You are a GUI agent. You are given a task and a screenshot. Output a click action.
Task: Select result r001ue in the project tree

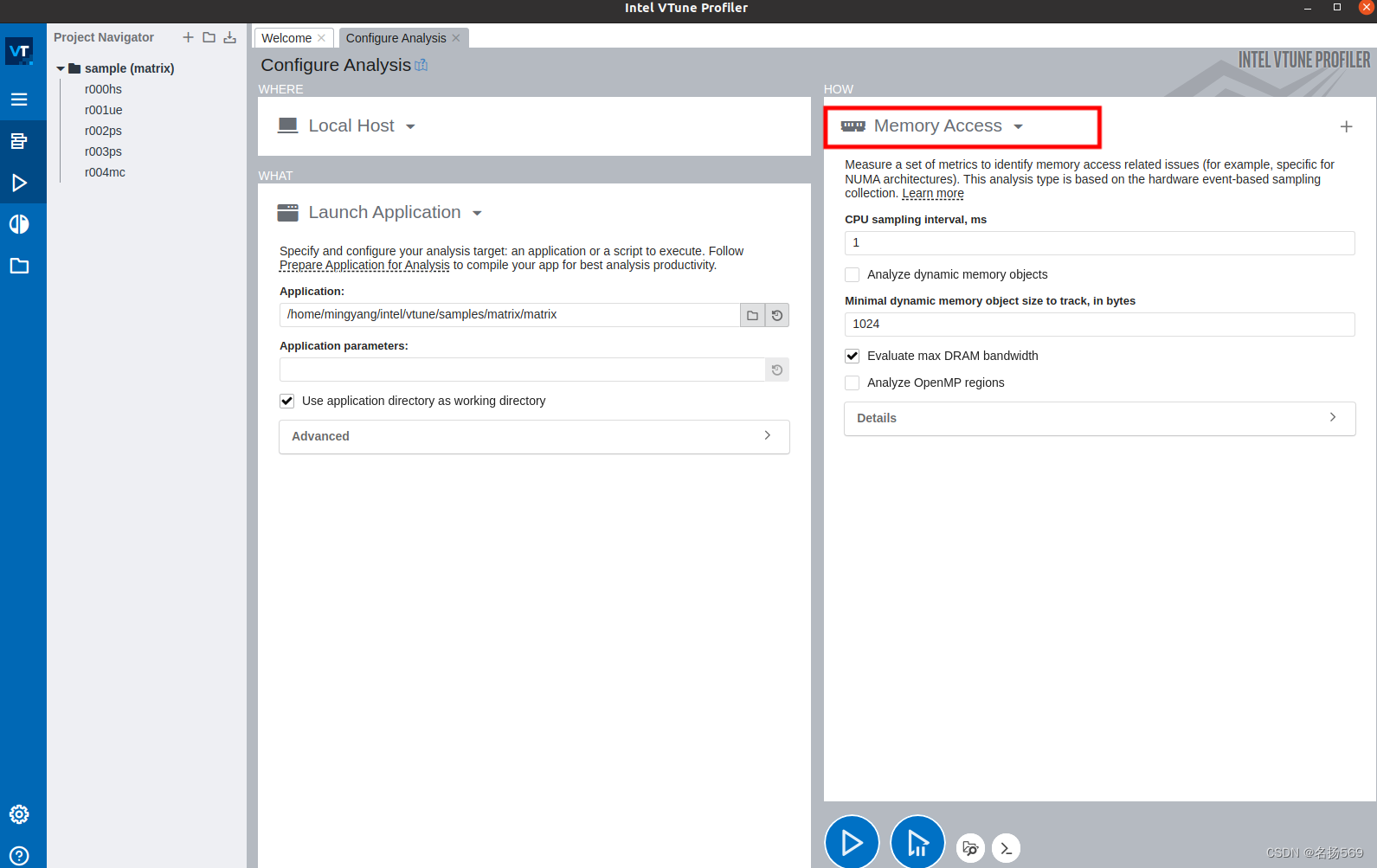[x=103, y=110]
